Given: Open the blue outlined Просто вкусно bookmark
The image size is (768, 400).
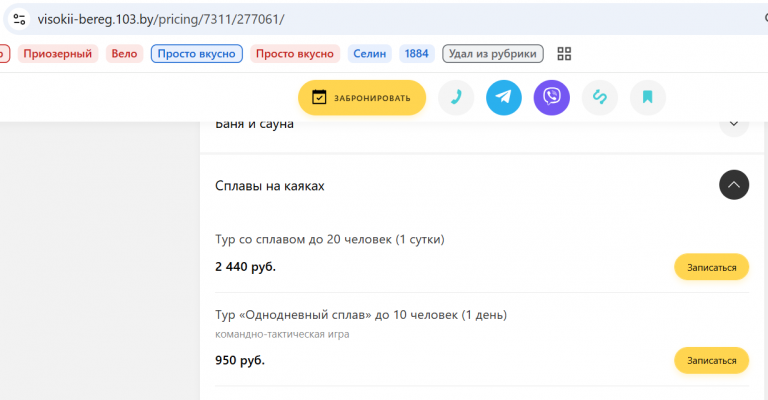Looking at the screenshot, I should point(196,54).
